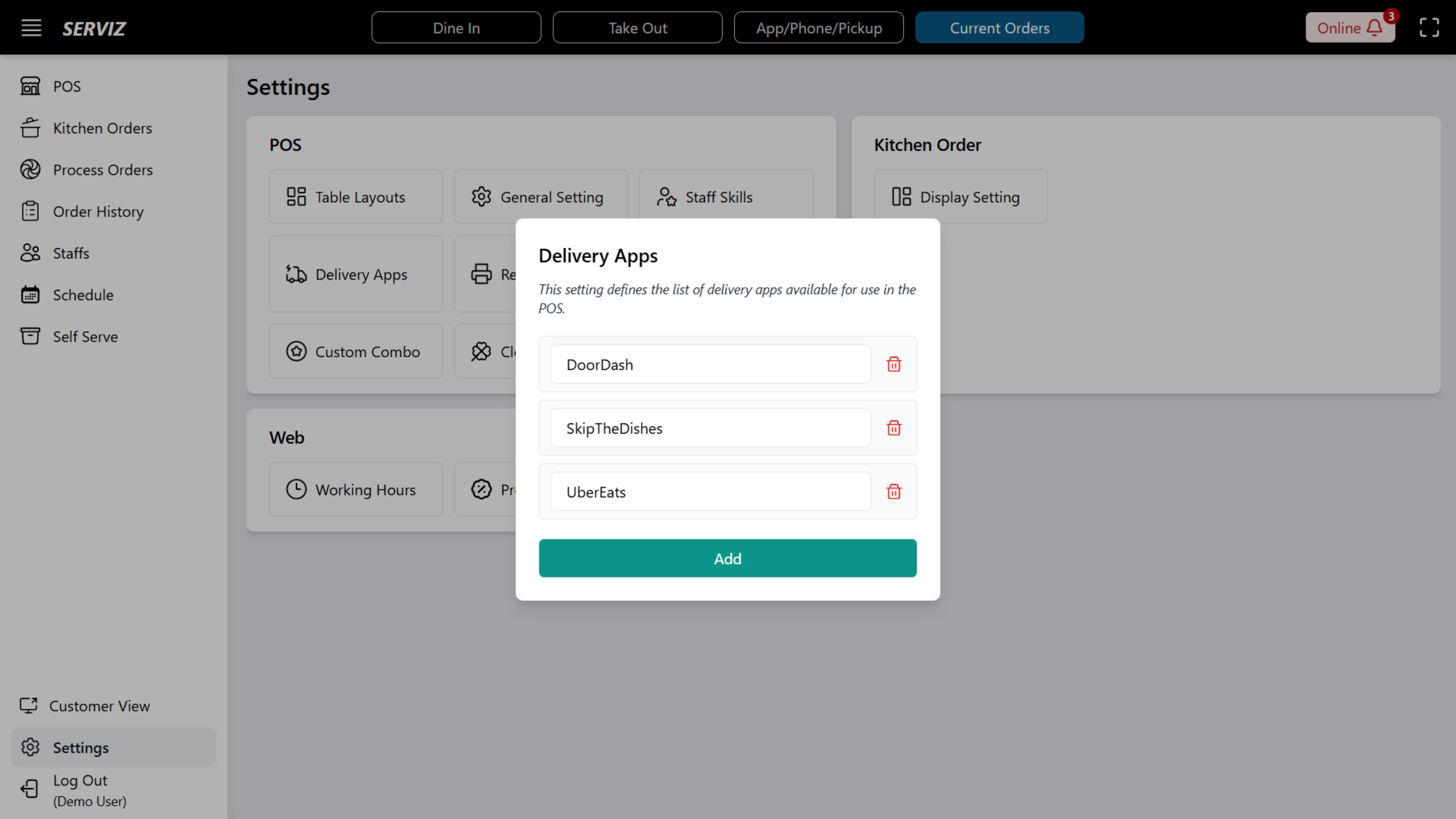Select POS in the sidebar
The image size is (1456, 819).
(x=67, y=86)
